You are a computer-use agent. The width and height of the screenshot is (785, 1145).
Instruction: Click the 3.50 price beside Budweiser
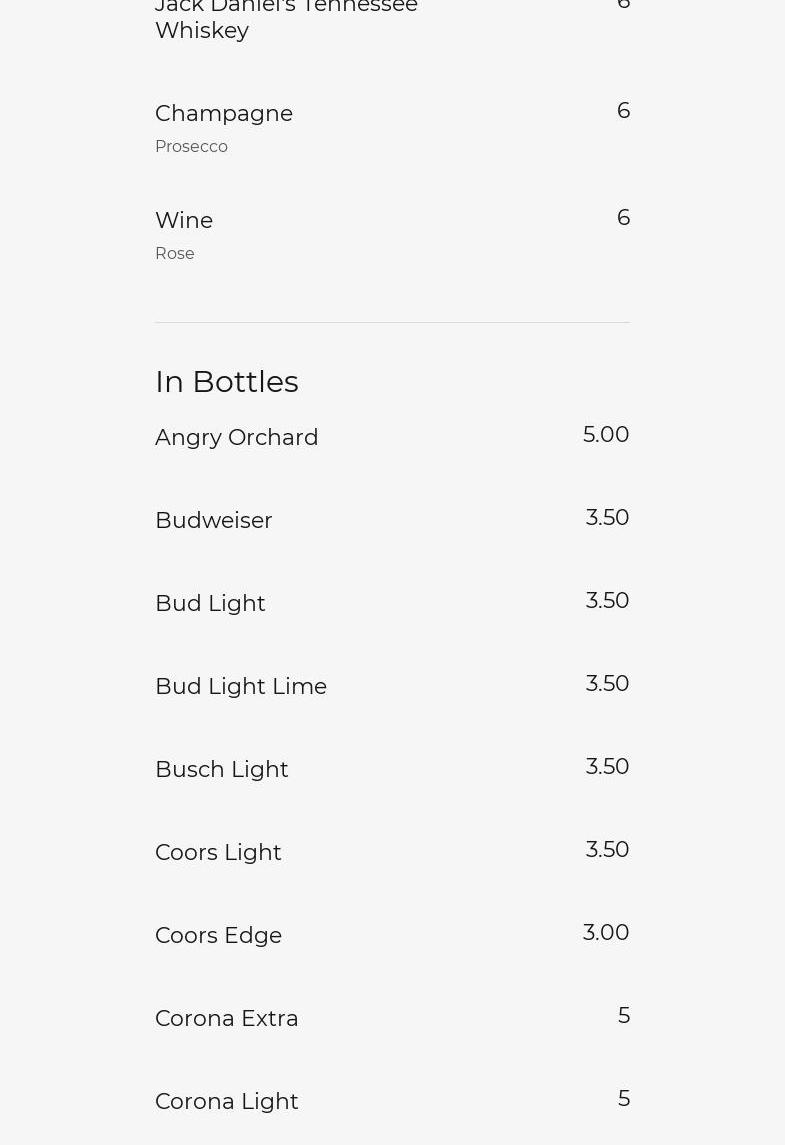pos(607,517)
